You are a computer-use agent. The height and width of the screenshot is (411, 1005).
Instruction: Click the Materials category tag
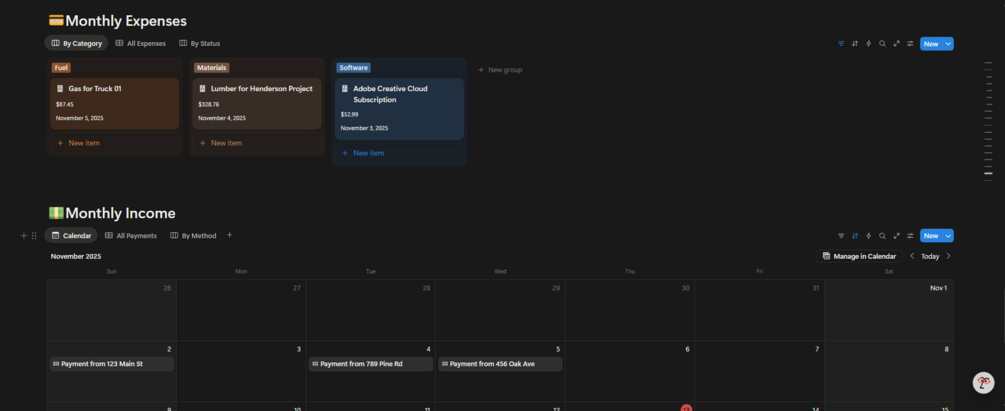pyautogui.click(x=212, y=67)
